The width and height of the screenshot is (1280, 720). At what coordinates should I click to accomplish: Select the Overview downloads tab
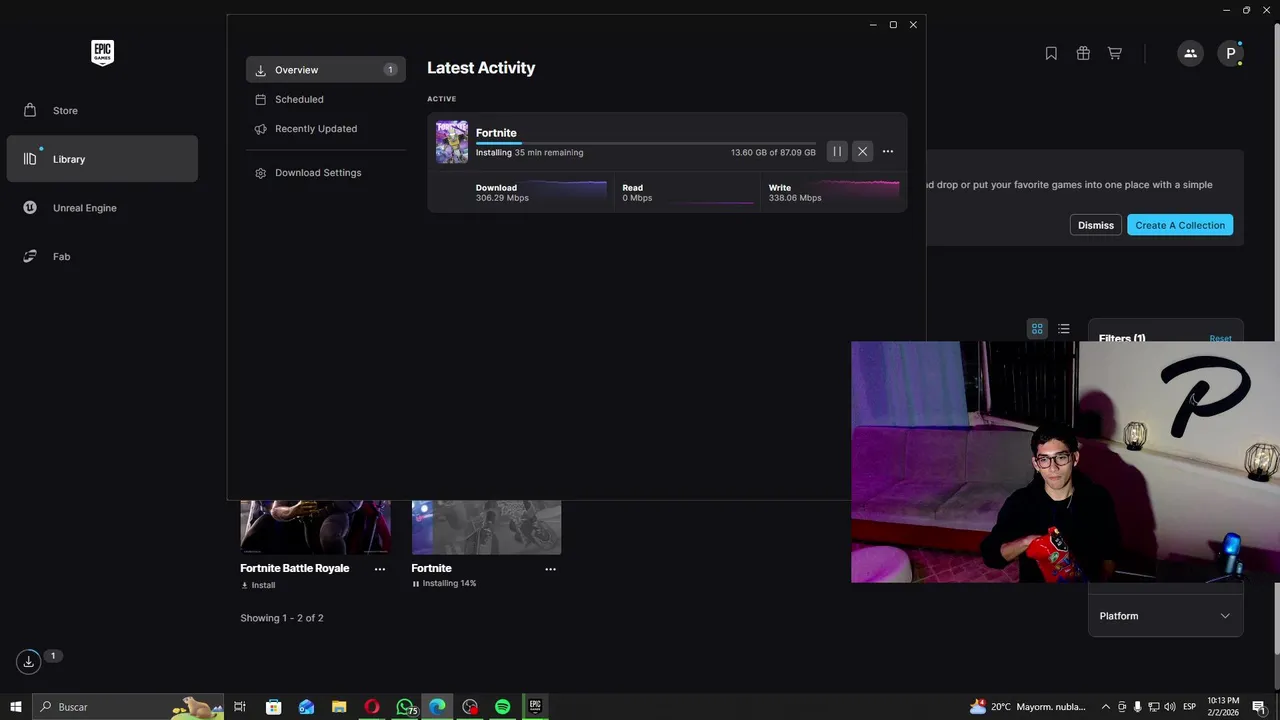point(326,70)
